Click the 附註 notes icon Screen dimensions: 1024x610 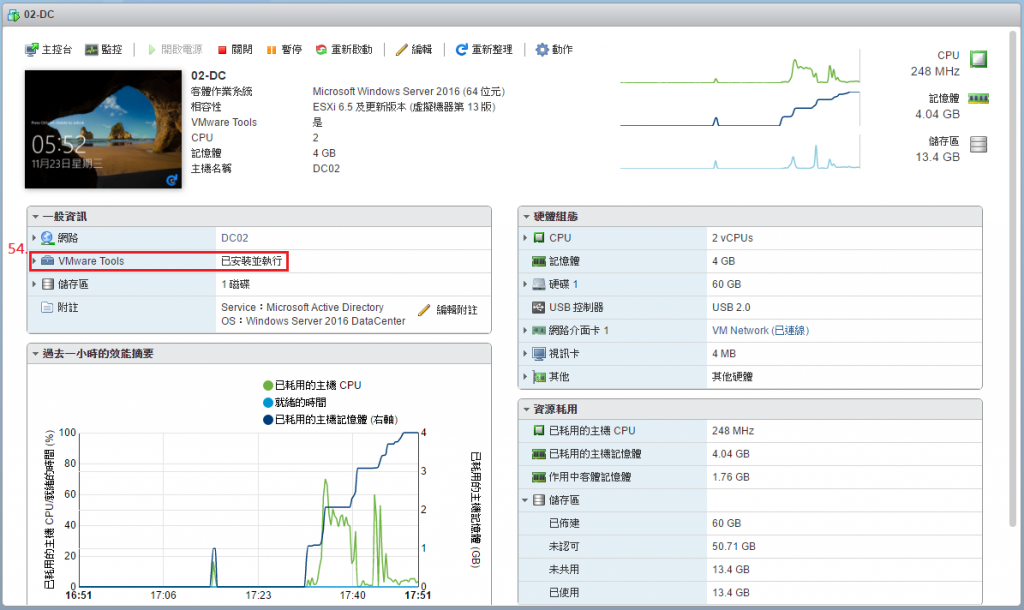pos(47,307)
